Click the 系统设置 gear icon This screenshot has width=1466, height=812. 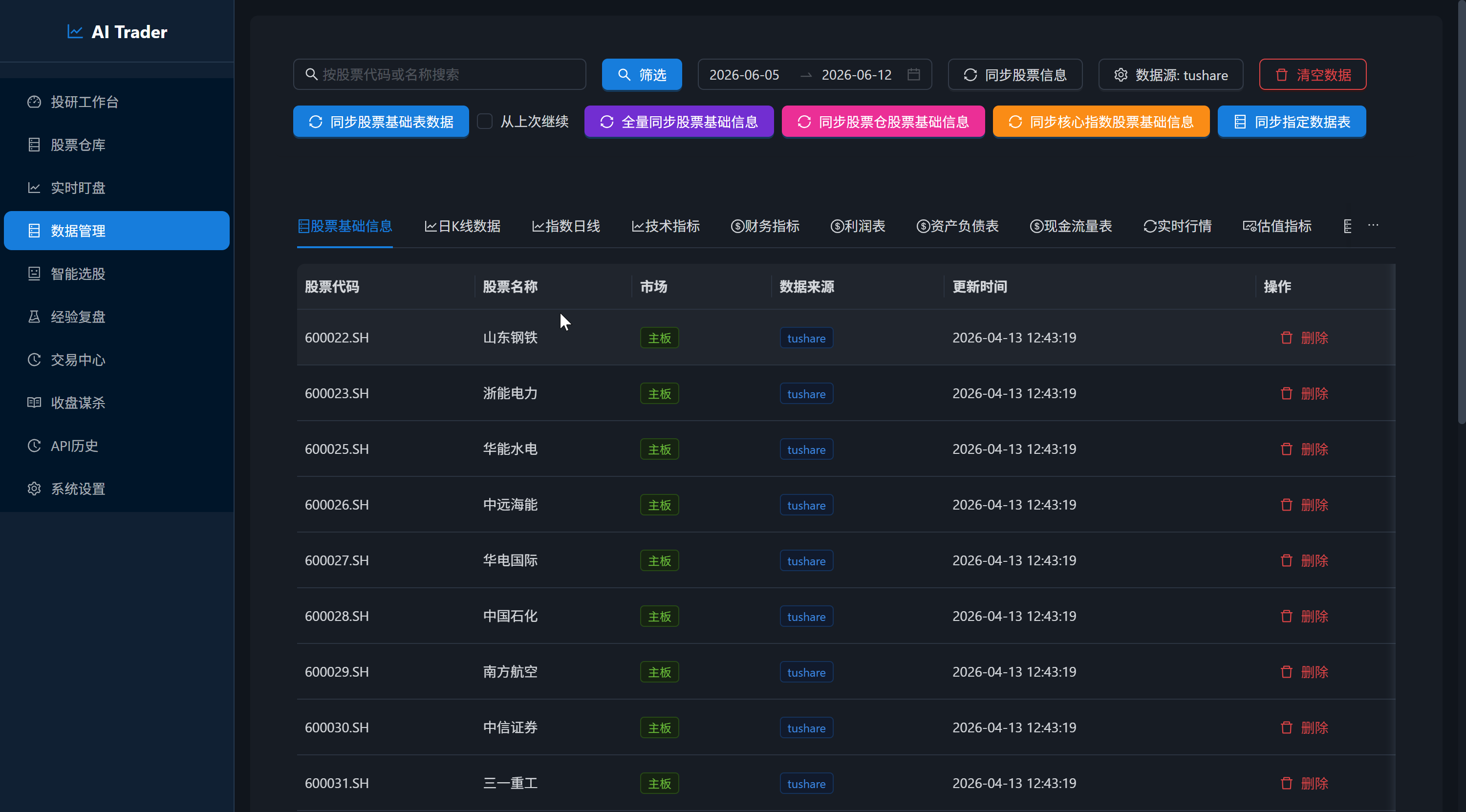click(x=34, y=488)
